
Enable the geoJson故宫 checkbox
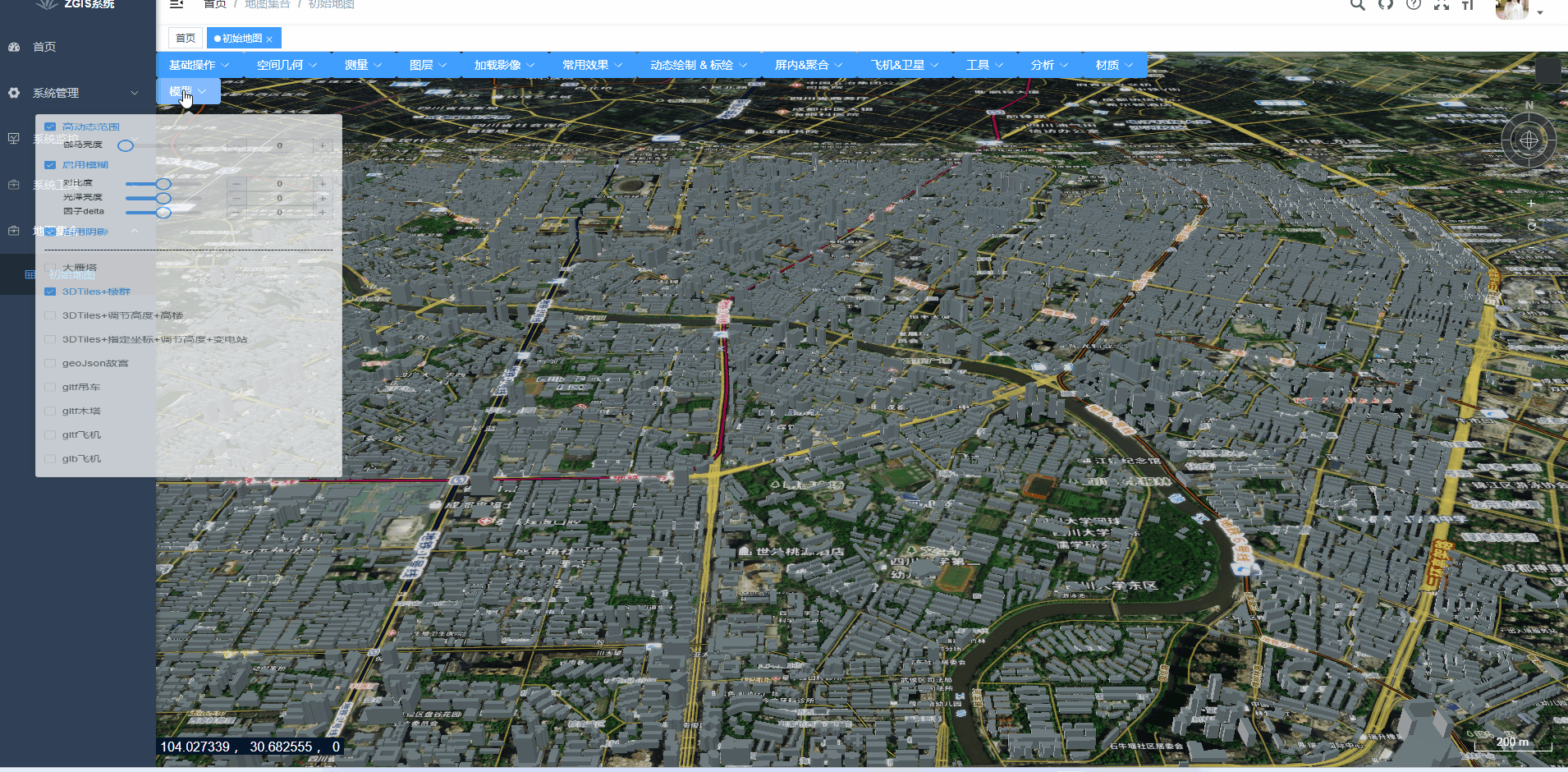[x=50, y=363]
